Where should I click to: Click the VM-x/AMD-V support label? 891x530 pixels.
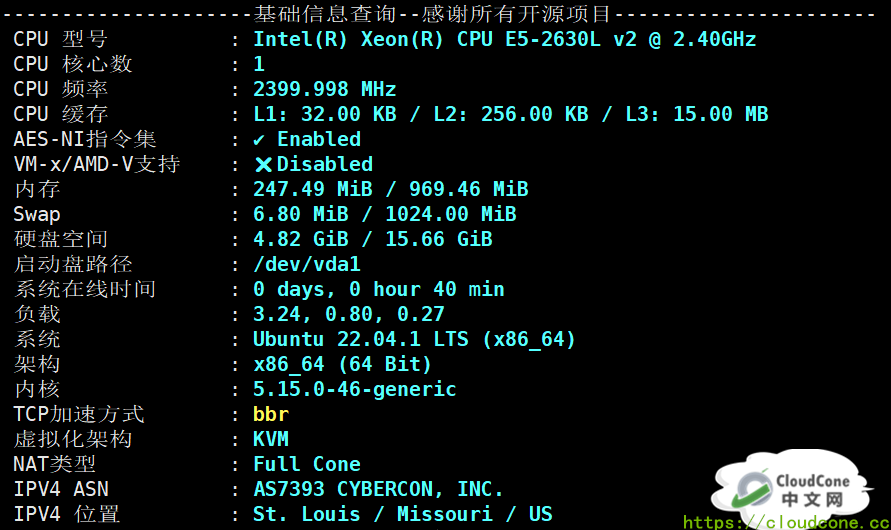click(96, 165)
